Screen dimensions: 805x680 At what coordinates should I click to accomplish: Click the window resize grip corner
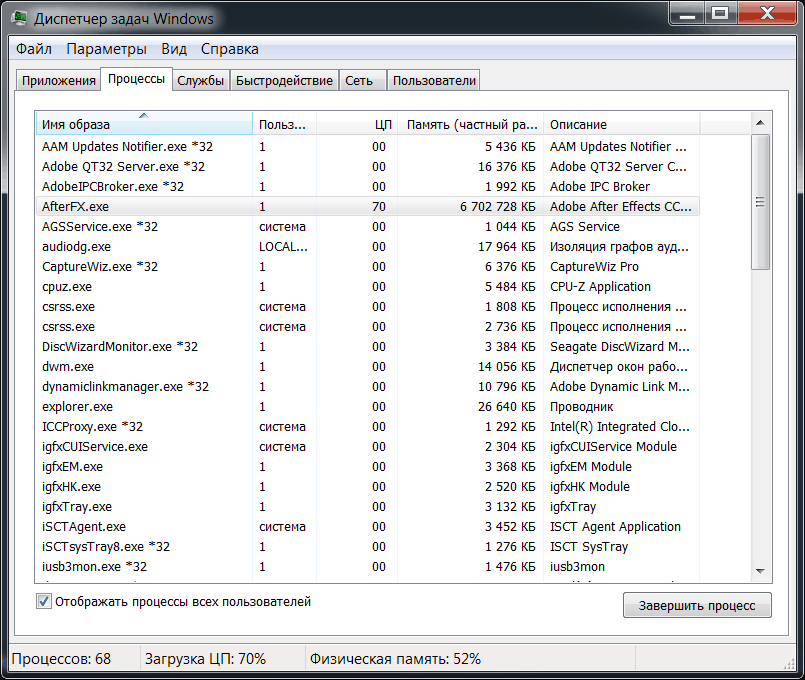pyautogui.click(x=789, y=664)
